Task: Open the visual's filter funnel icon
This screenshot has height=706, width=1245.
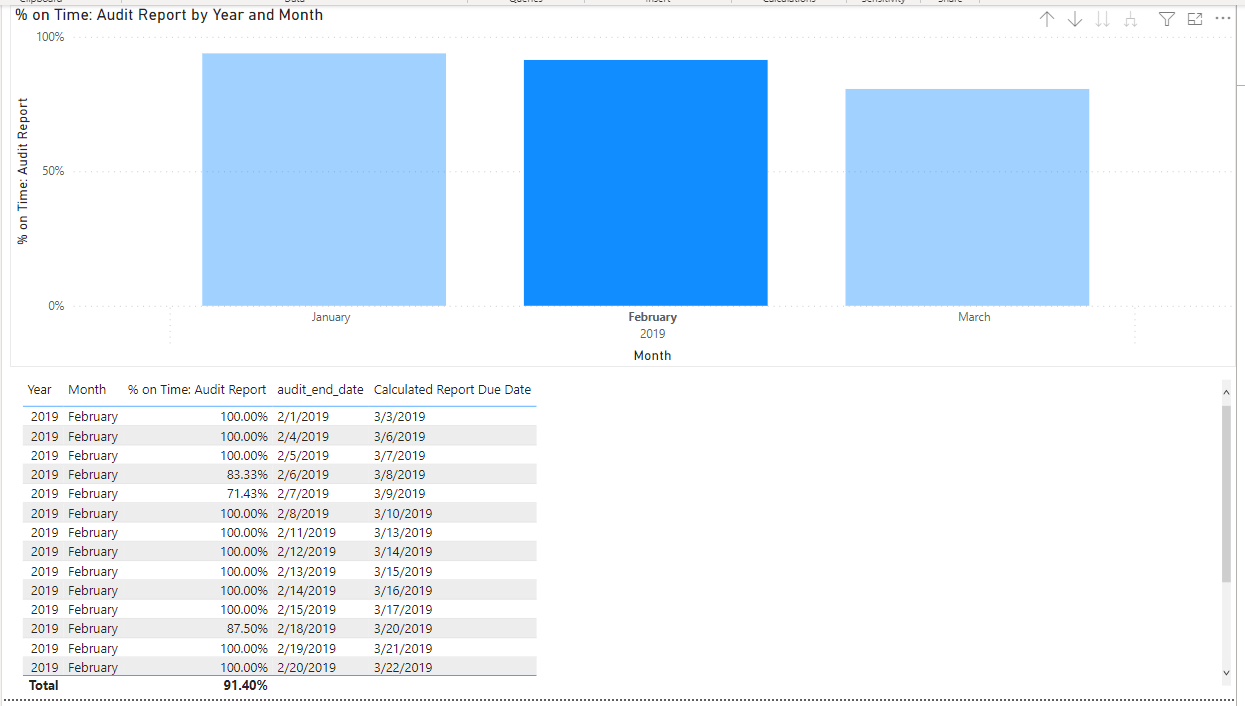Action: [1167, 19]
